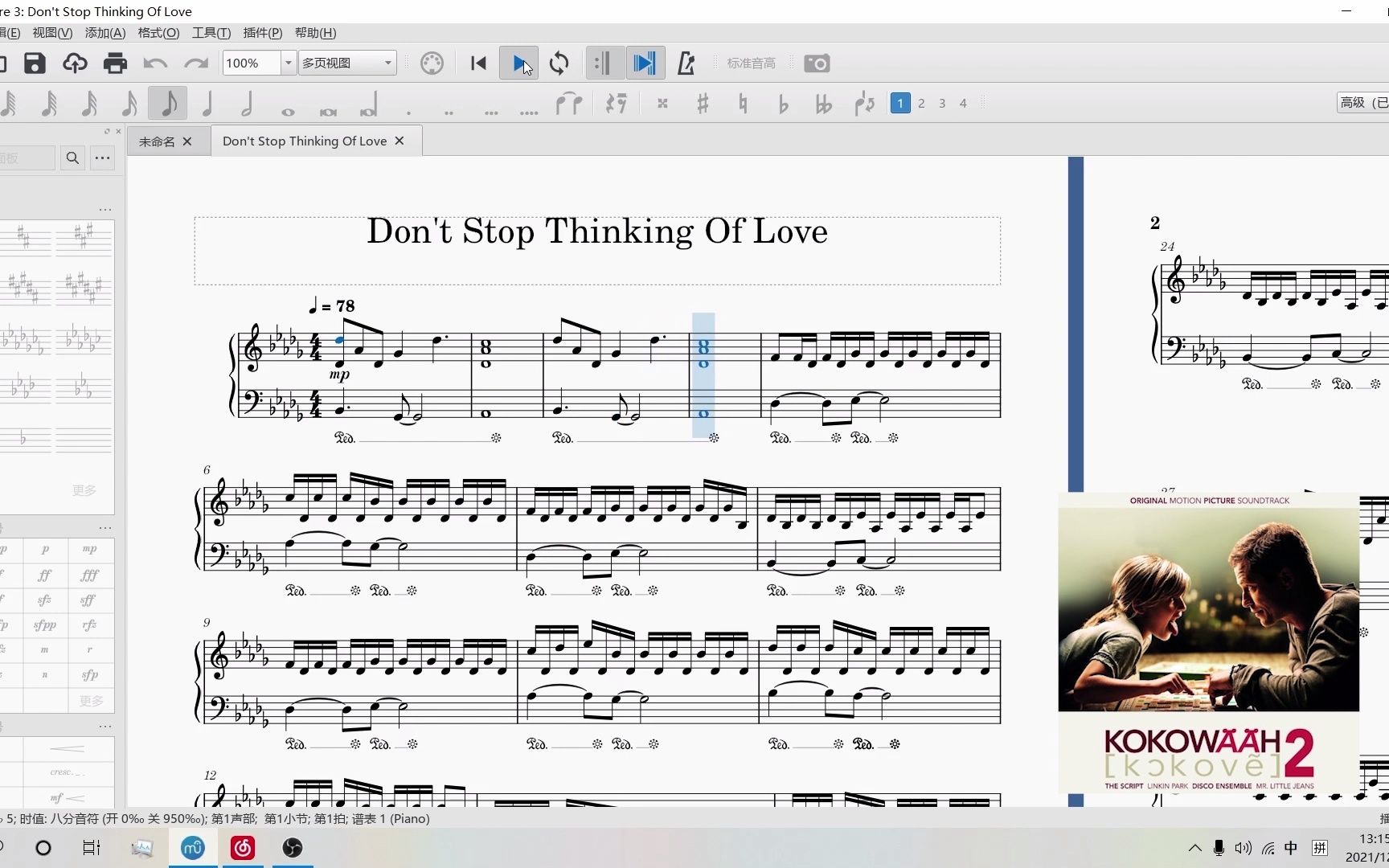Open the 工具(T) menu
1389x868 pixels.
point(211,33)
